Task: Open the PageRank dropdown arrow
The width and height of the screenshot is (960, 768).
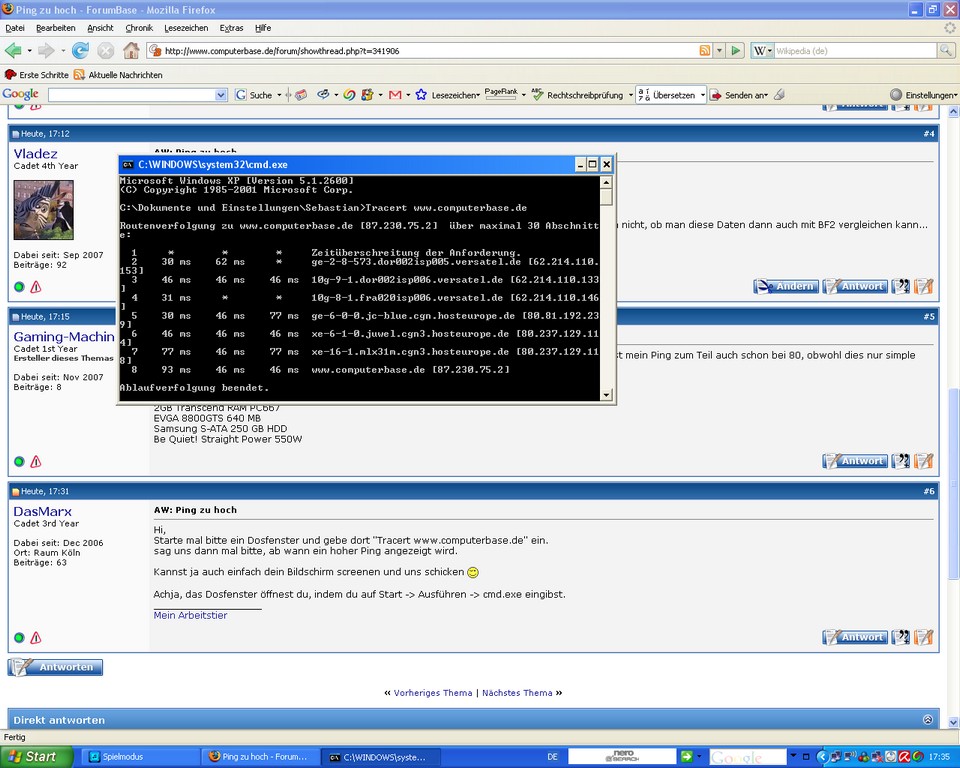Action: 523,95
